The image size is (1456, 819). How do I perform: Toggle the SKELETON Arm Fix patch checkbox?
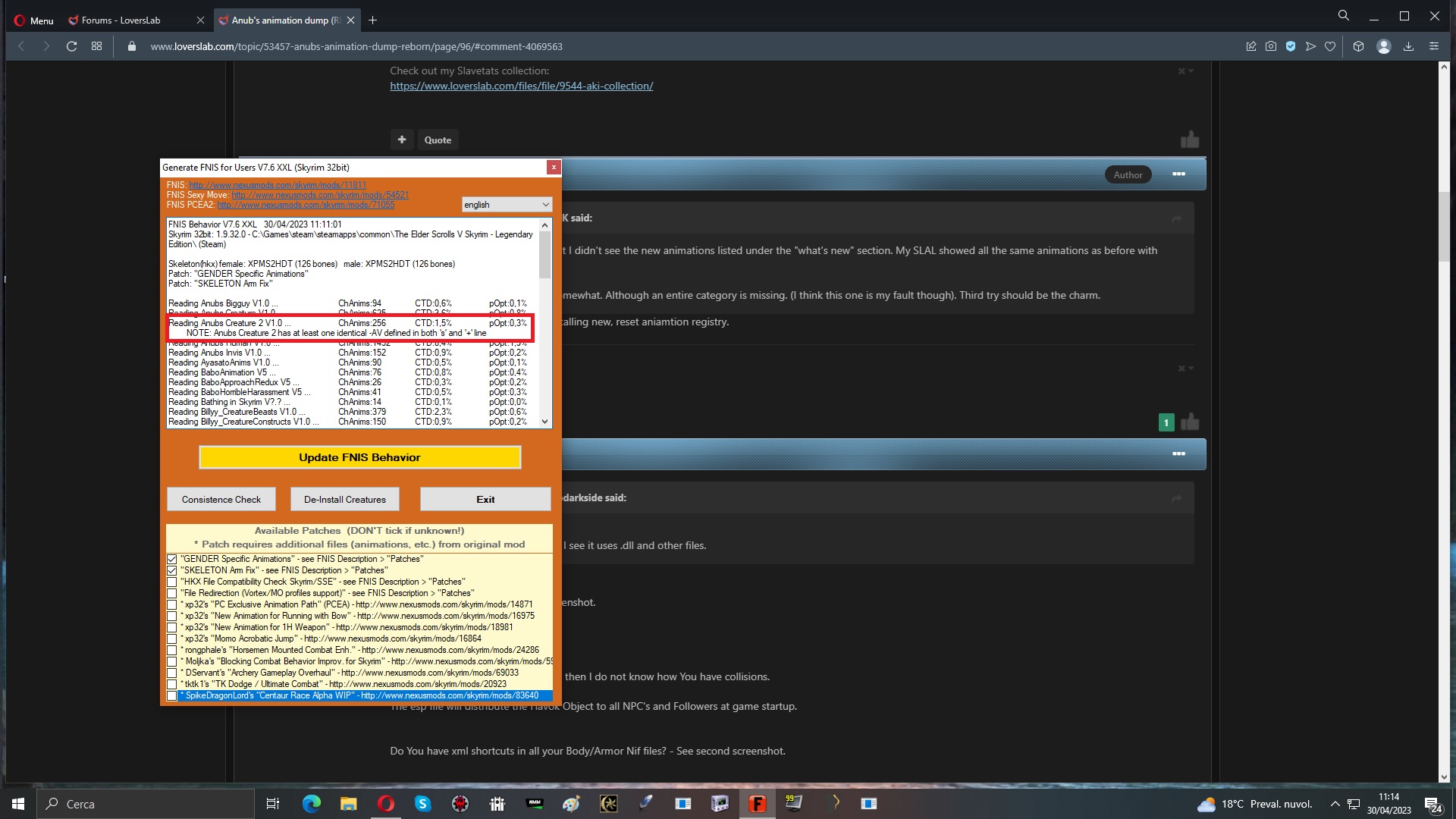(x=172, y=571)
